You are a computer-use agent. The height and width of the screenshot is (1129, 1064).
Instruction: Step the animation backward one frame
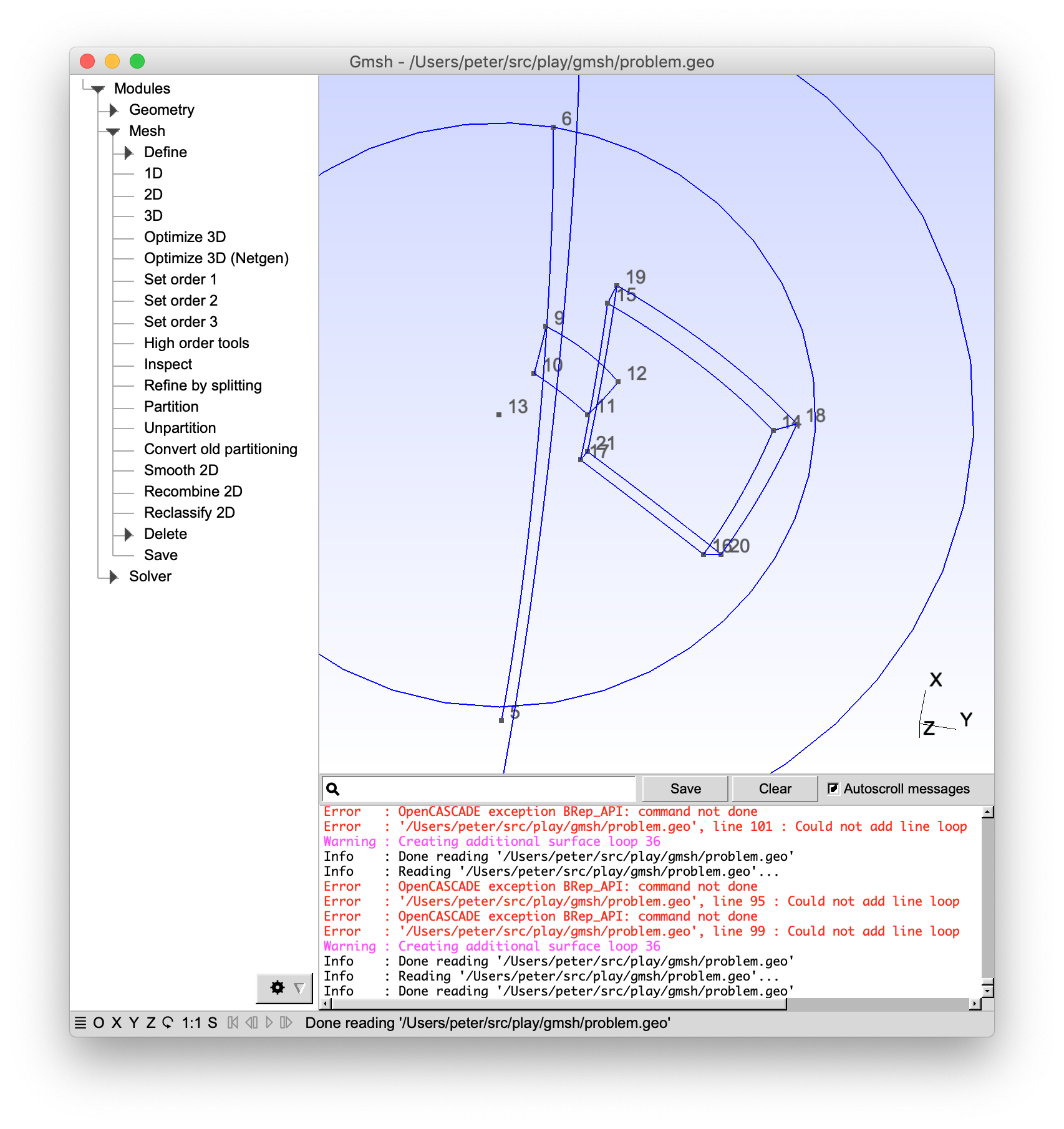click(251, 1023)
